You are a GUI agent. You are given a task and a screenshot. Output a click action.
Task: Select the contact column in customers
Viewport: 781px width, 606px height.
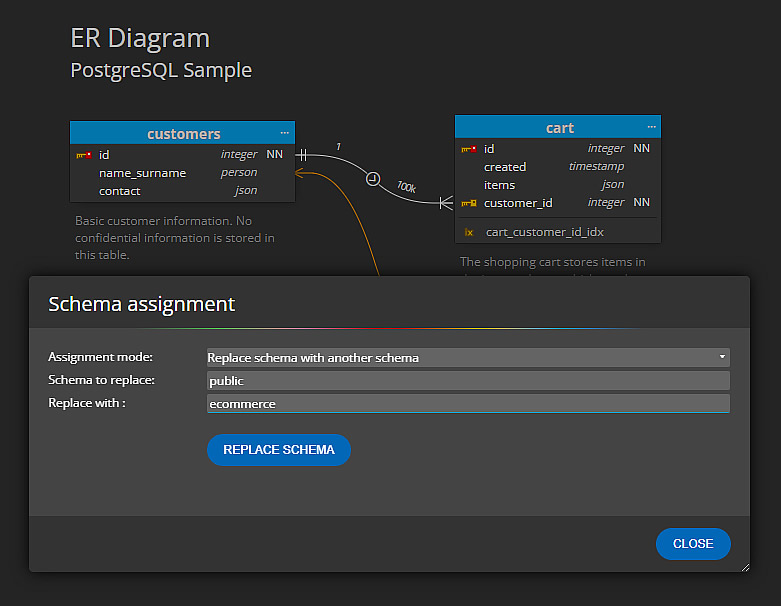(x=182, y=191)
